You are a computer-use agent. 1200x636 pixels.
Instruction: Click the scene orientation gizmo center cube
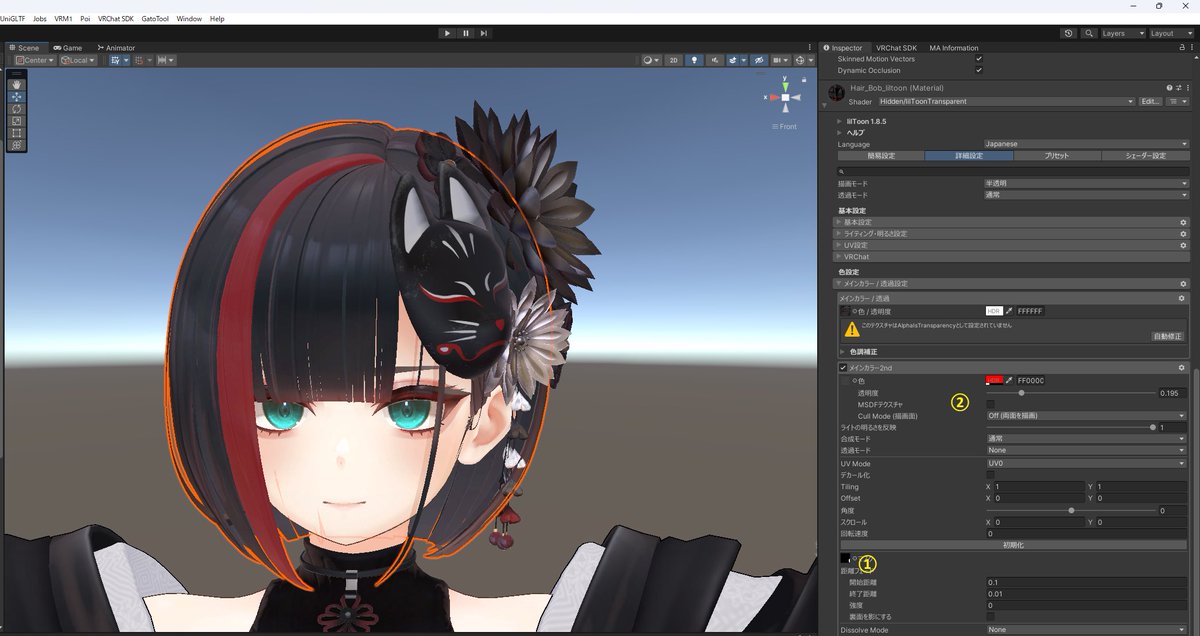(x=786, y=97)
